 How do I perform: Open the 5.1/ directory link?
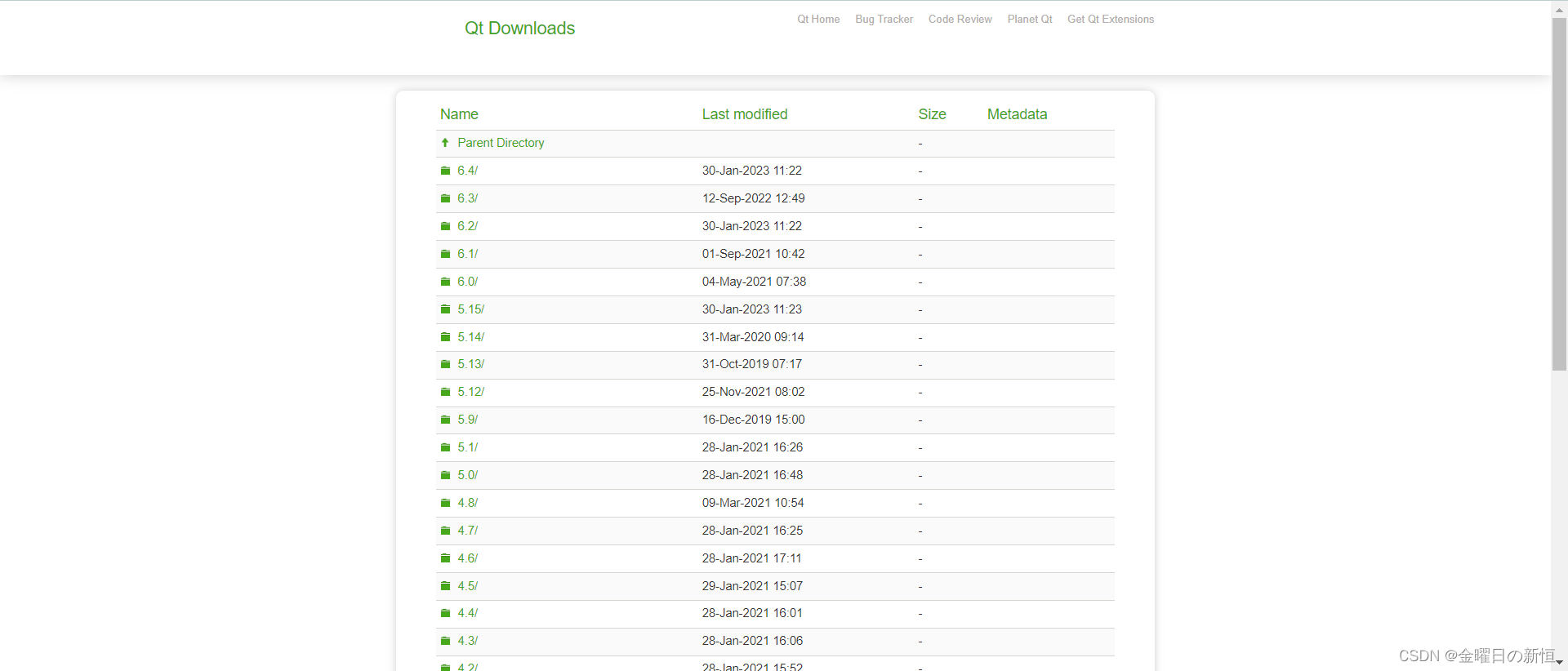(468, 447)
